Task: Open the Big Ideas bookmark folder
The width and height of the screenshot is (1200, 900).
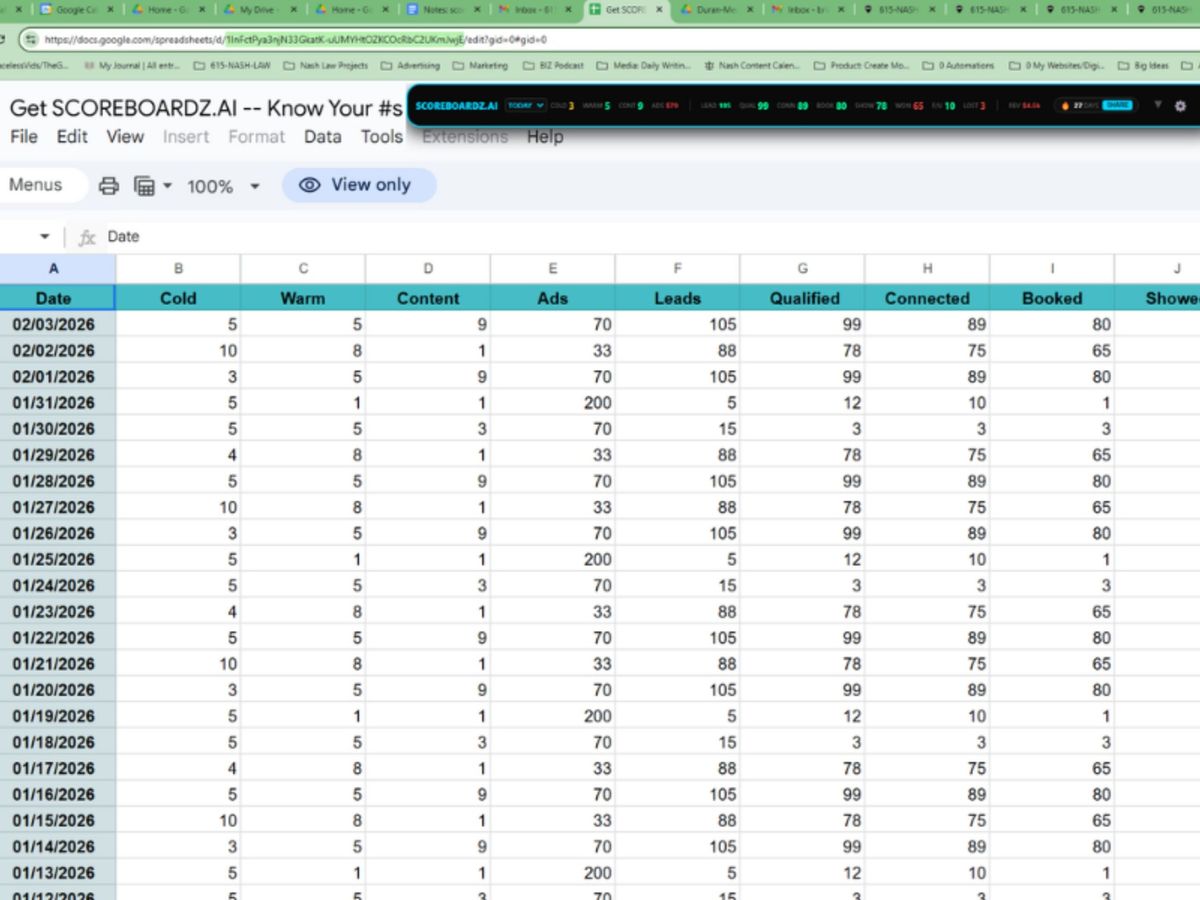Action: 1144,66
